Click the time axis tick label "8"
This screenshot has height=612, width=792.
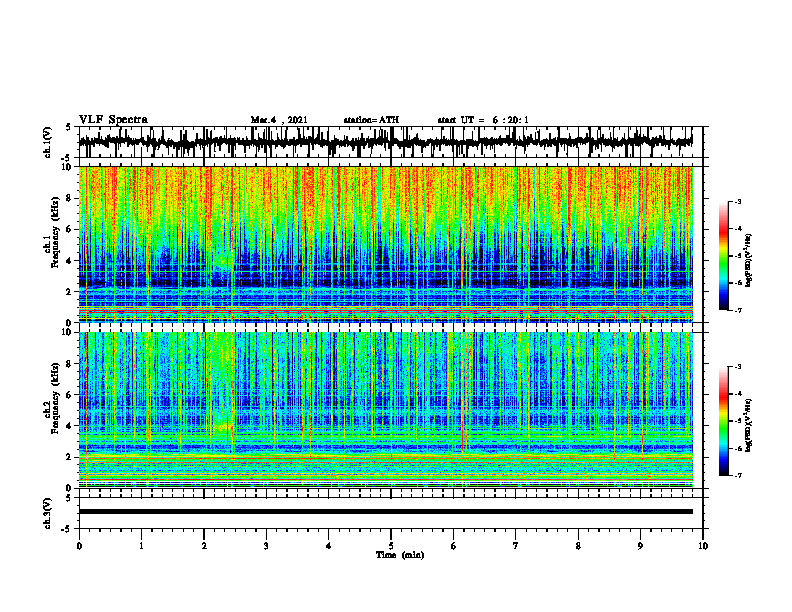point(578,546)
